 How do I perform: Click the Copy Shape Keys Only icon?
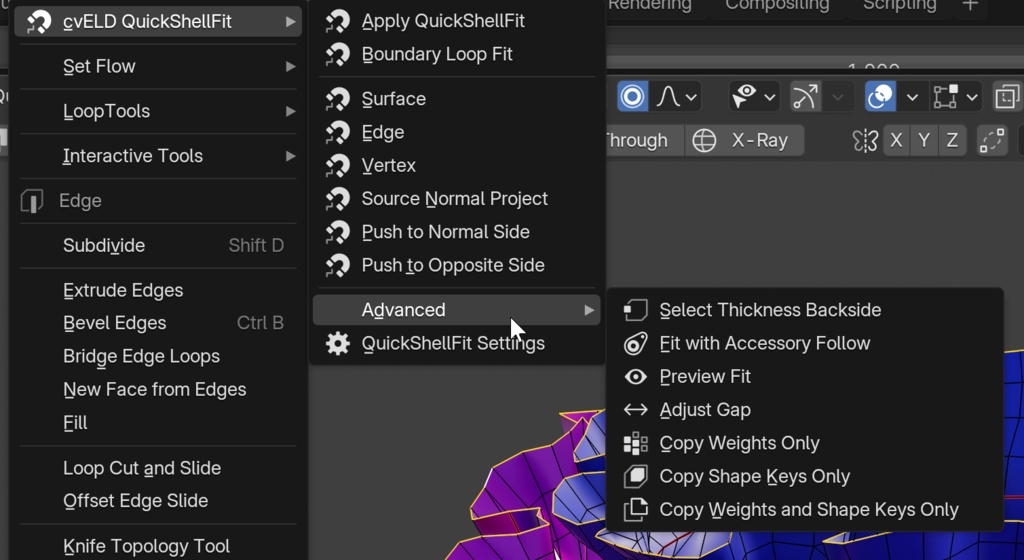(635, 476)
